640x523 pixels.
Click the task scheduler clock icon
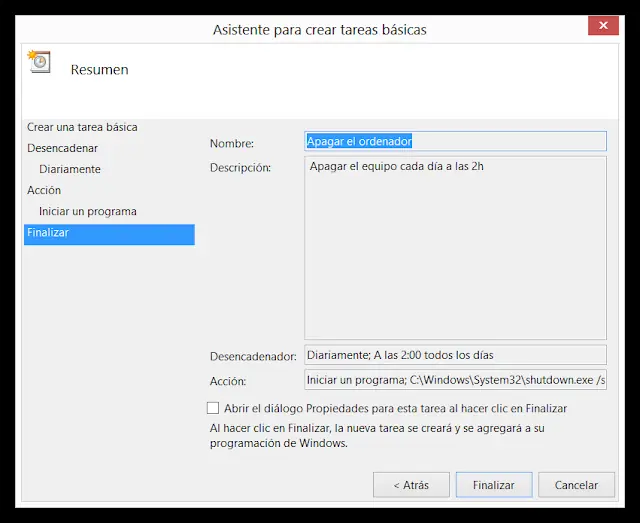[x=39, y=62]
